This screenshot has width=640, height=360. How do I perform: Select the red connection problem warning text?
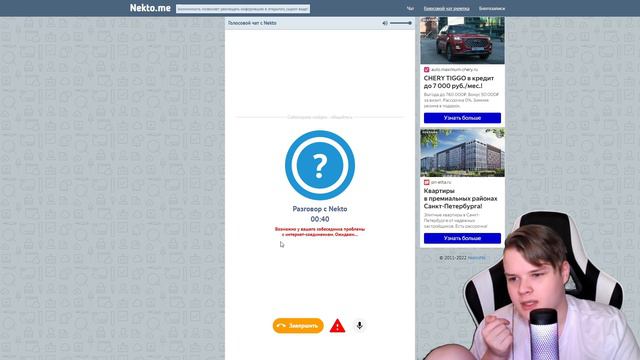click(x=320, y=232)
